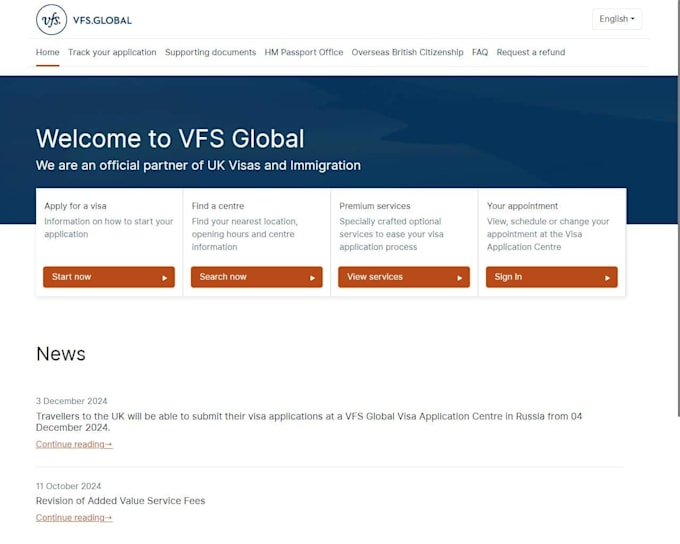Click the Apply for a visa heading

(75, 206)
